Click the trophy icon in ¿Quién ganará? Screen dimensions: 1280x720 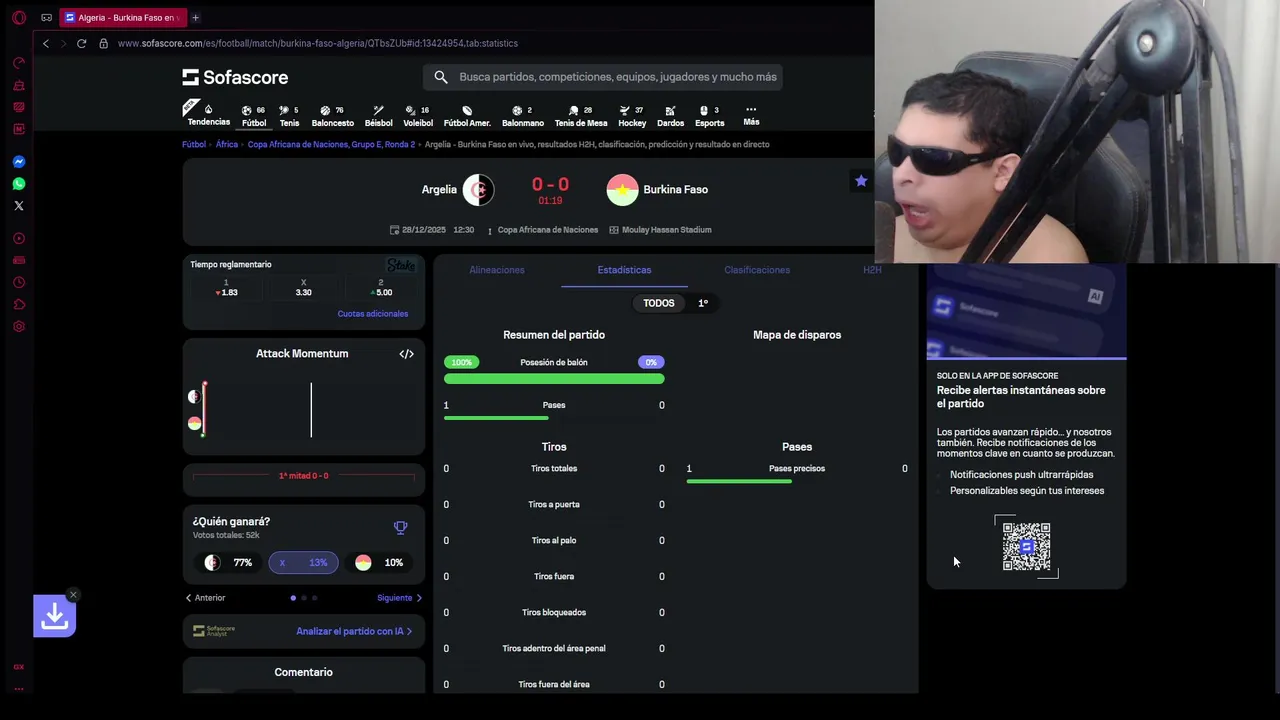point(401,527)
